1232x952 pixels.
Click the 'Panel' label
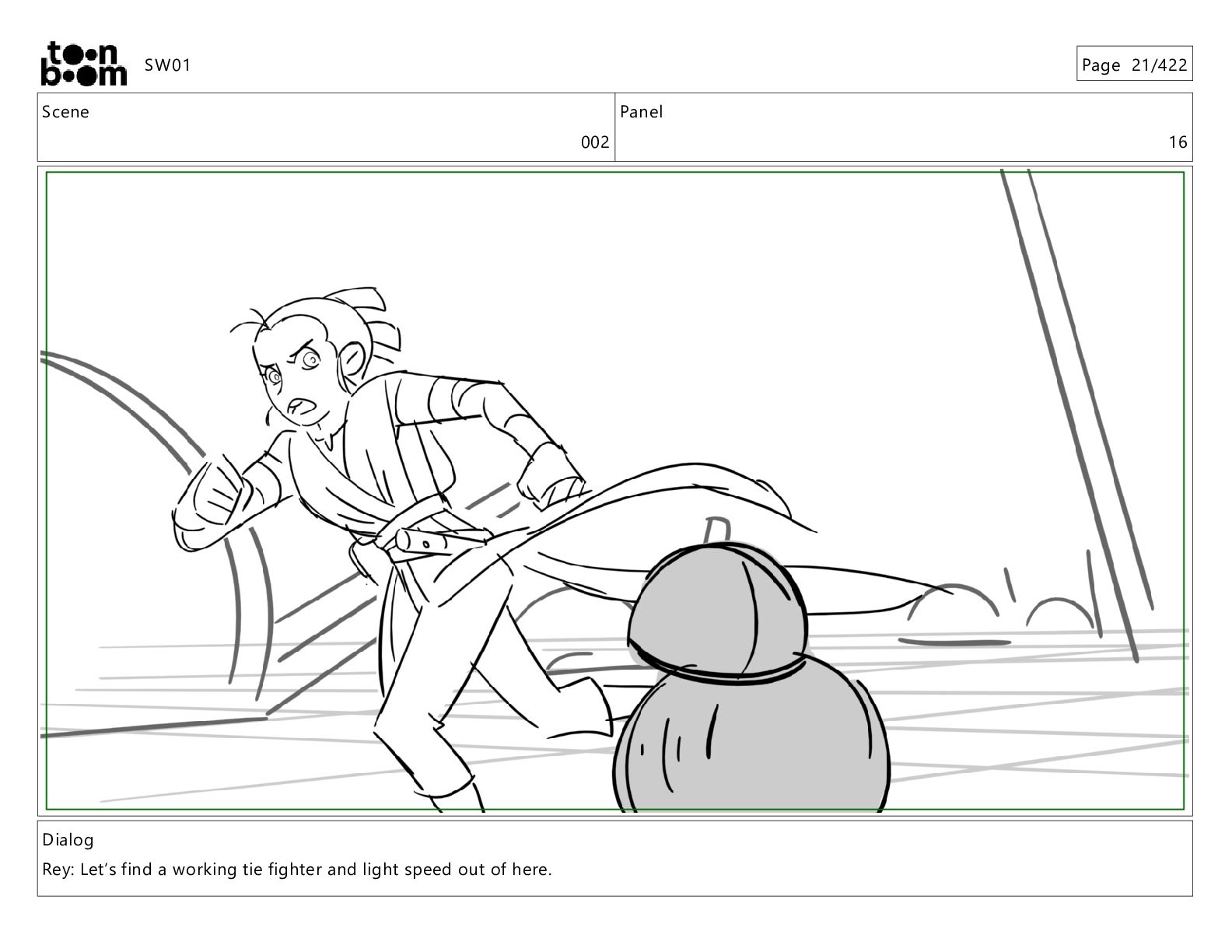click(x=642, y=112)
